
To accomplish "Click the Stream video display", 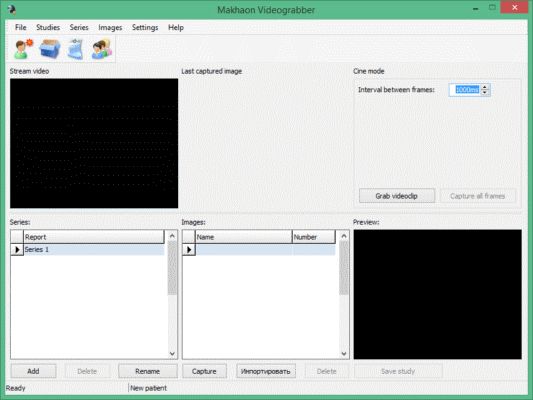I will point(94,143).
